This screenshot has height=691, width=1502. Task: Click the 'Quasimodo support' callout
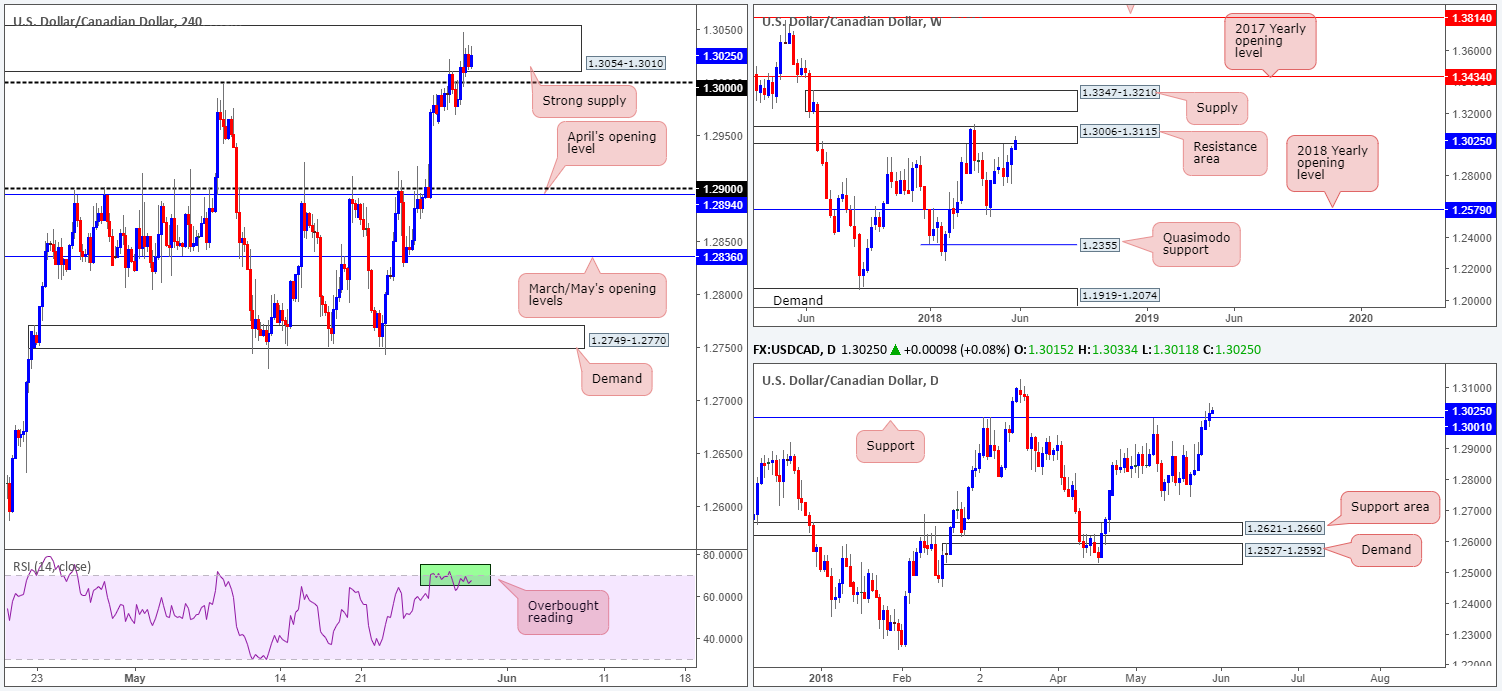(x=1196, y=244)
